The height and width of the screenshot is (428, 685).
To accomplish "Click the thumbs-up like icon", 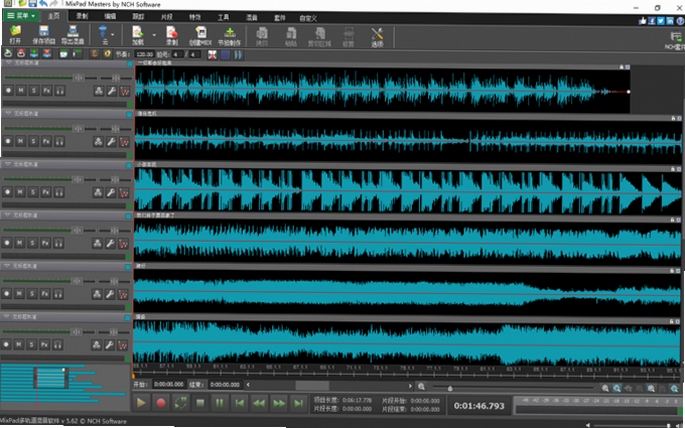I will pyautogui.click(x=642, y=21).
